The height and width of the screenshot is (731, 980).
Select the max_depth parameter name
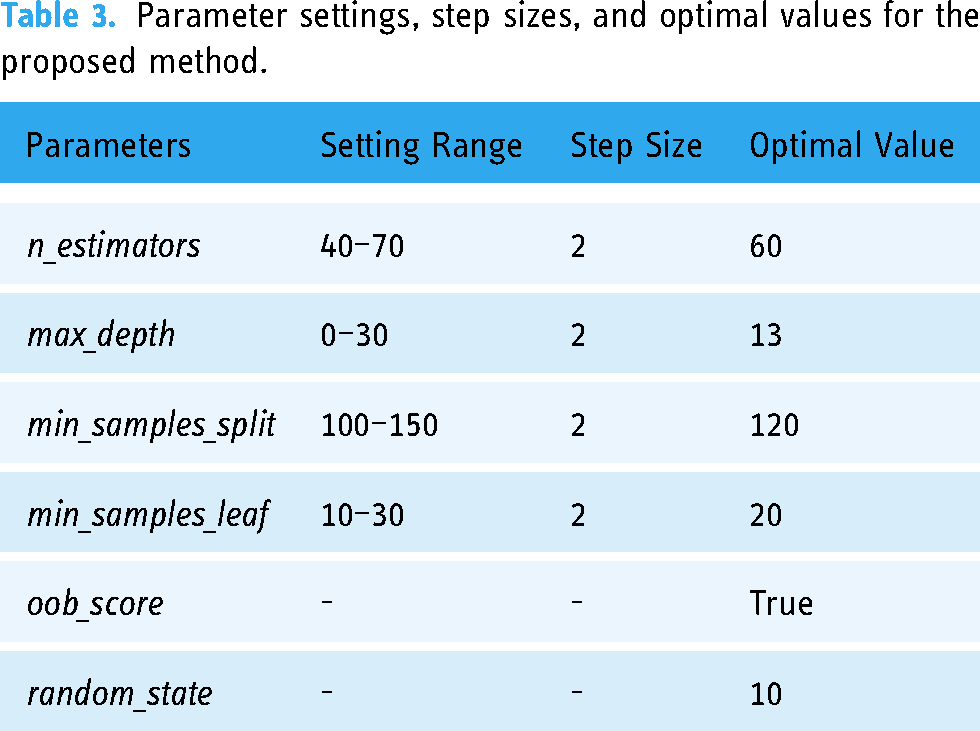101,336
